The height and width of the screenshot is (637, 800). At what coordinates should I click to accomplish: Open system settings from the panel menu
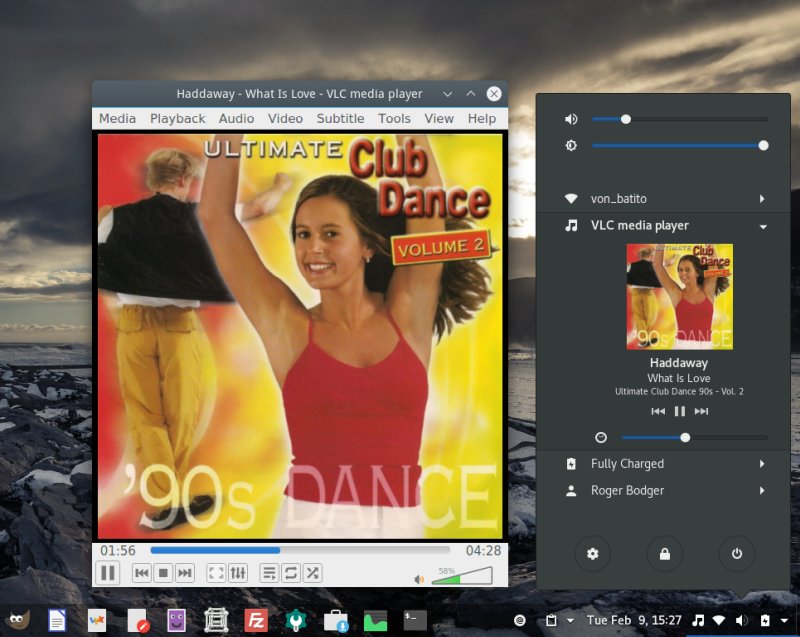592,553
